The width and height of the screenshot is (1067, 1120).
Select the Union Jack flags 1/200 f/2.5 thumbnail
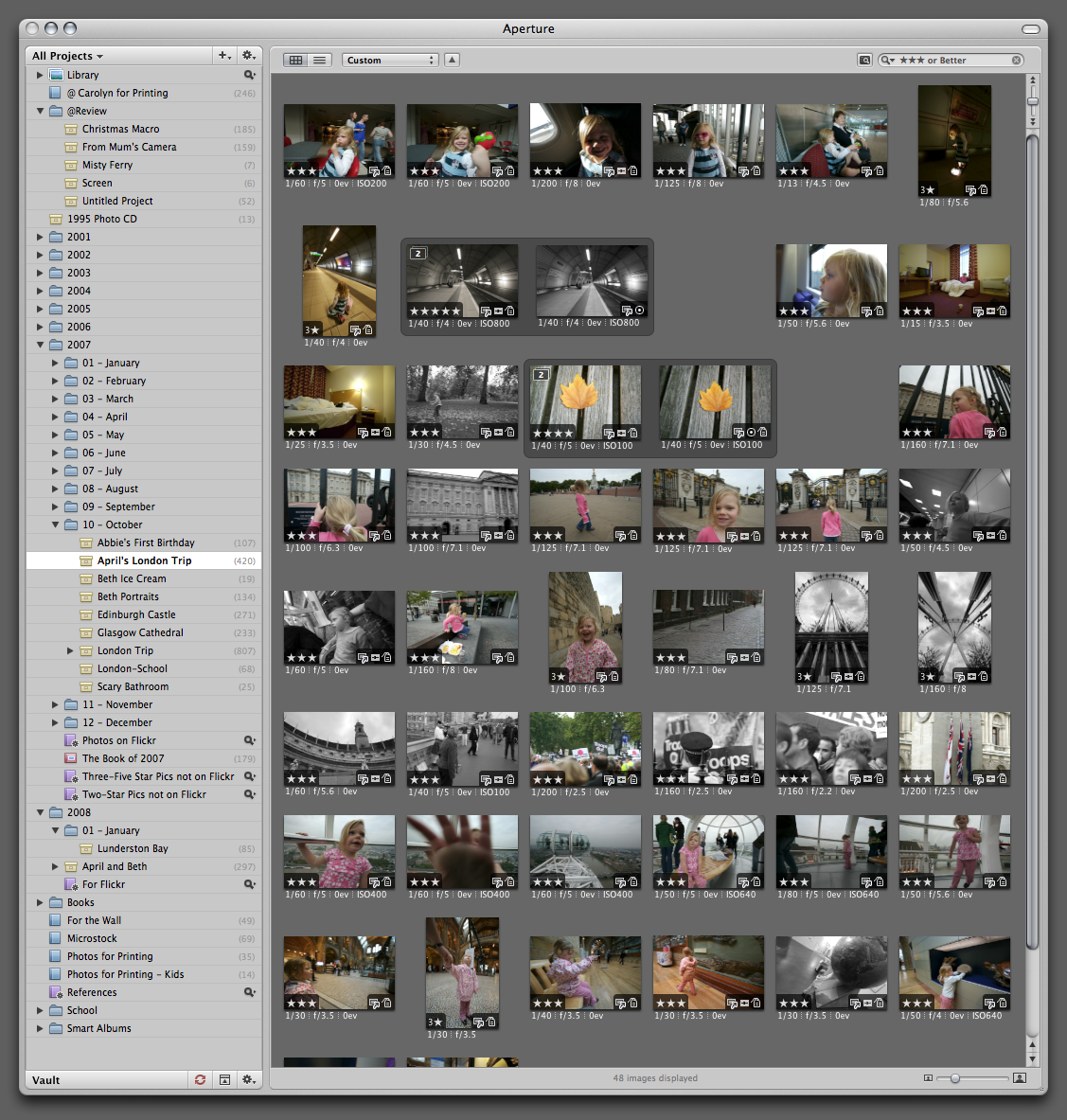954,748
